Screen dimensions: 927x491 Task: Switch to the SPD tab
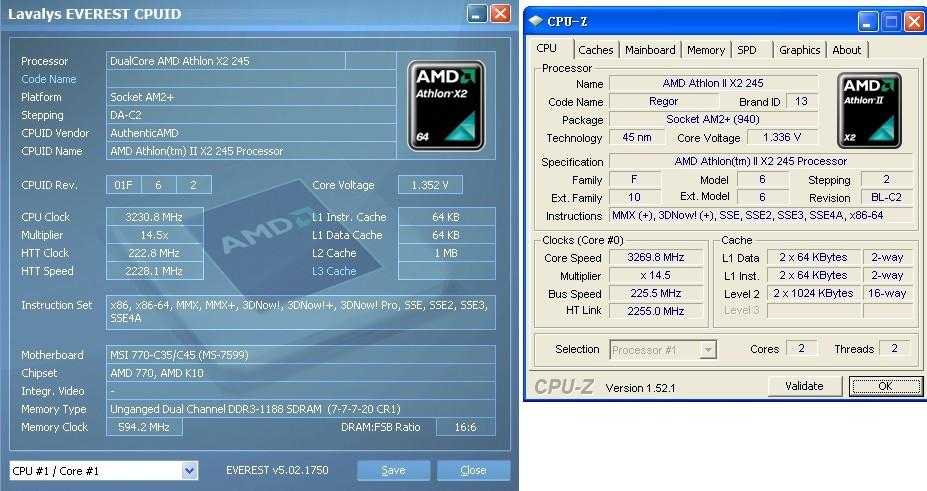[x=747, y=50]
